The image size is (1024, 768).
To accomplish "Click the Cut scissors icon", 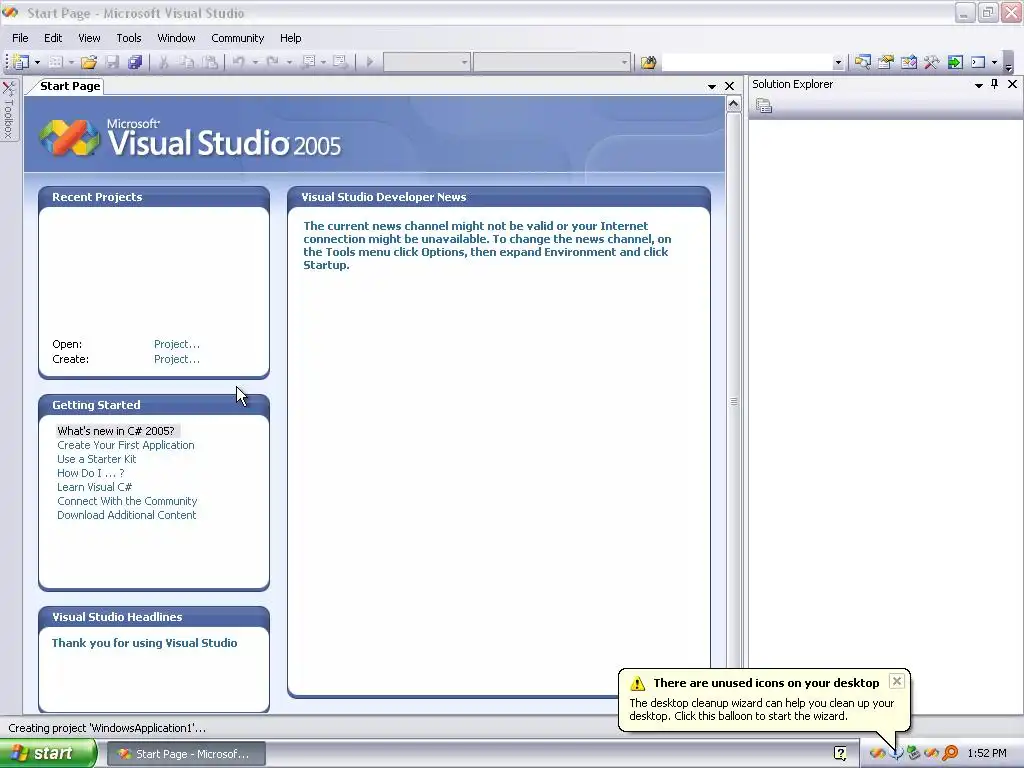I will (x=164, y=62).
